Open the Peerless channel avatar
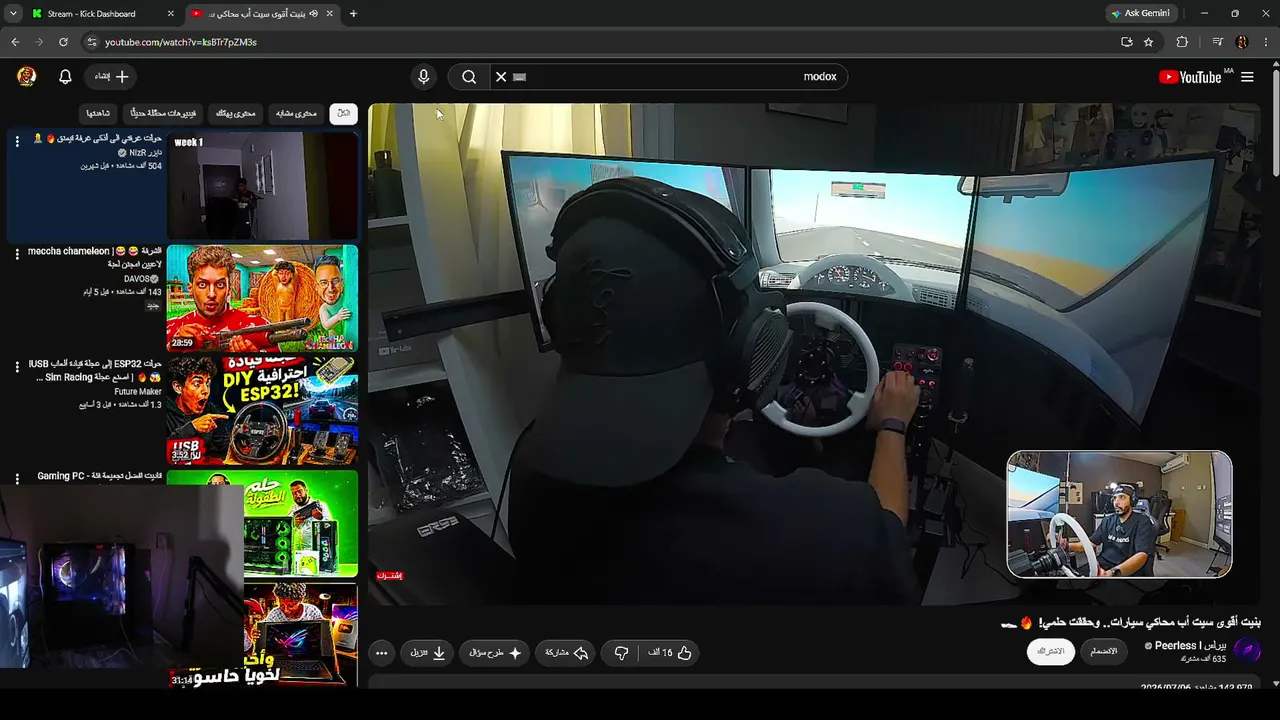The width and height of the screenshot is (1280, 720). (1247, 651)
